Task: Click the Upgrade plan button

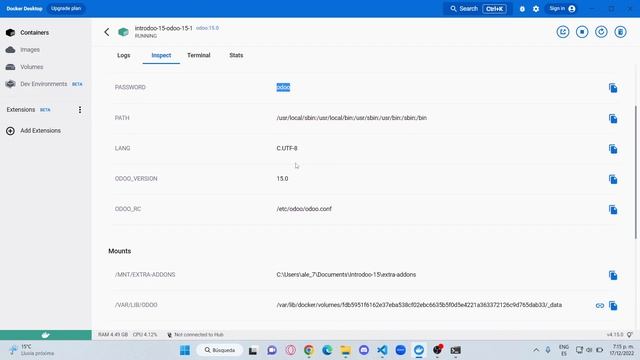Action: point(66,9)
